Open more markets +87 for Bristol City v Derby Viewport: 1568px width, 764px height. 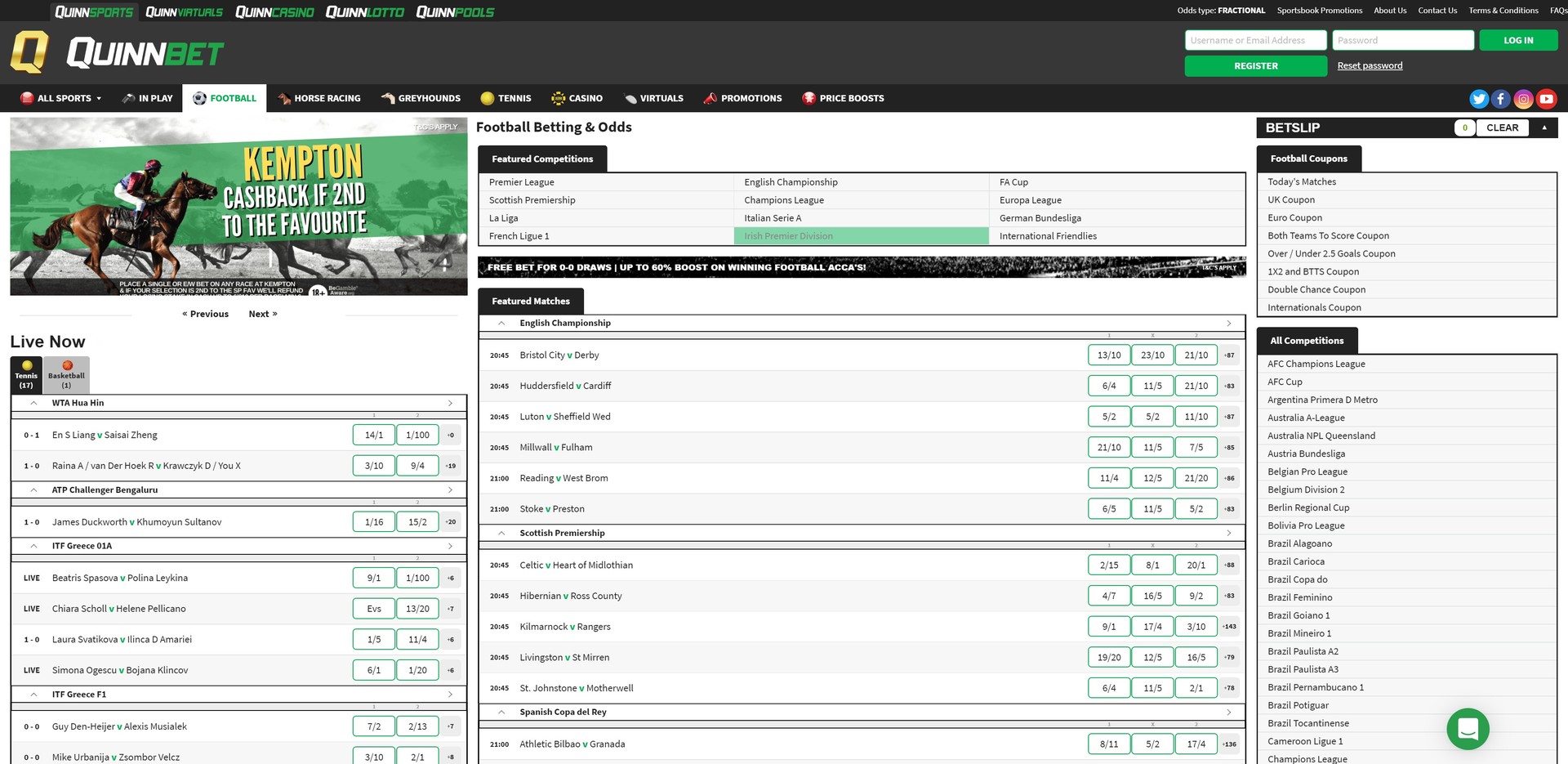pyautogui.click(x=1229, y=355)
